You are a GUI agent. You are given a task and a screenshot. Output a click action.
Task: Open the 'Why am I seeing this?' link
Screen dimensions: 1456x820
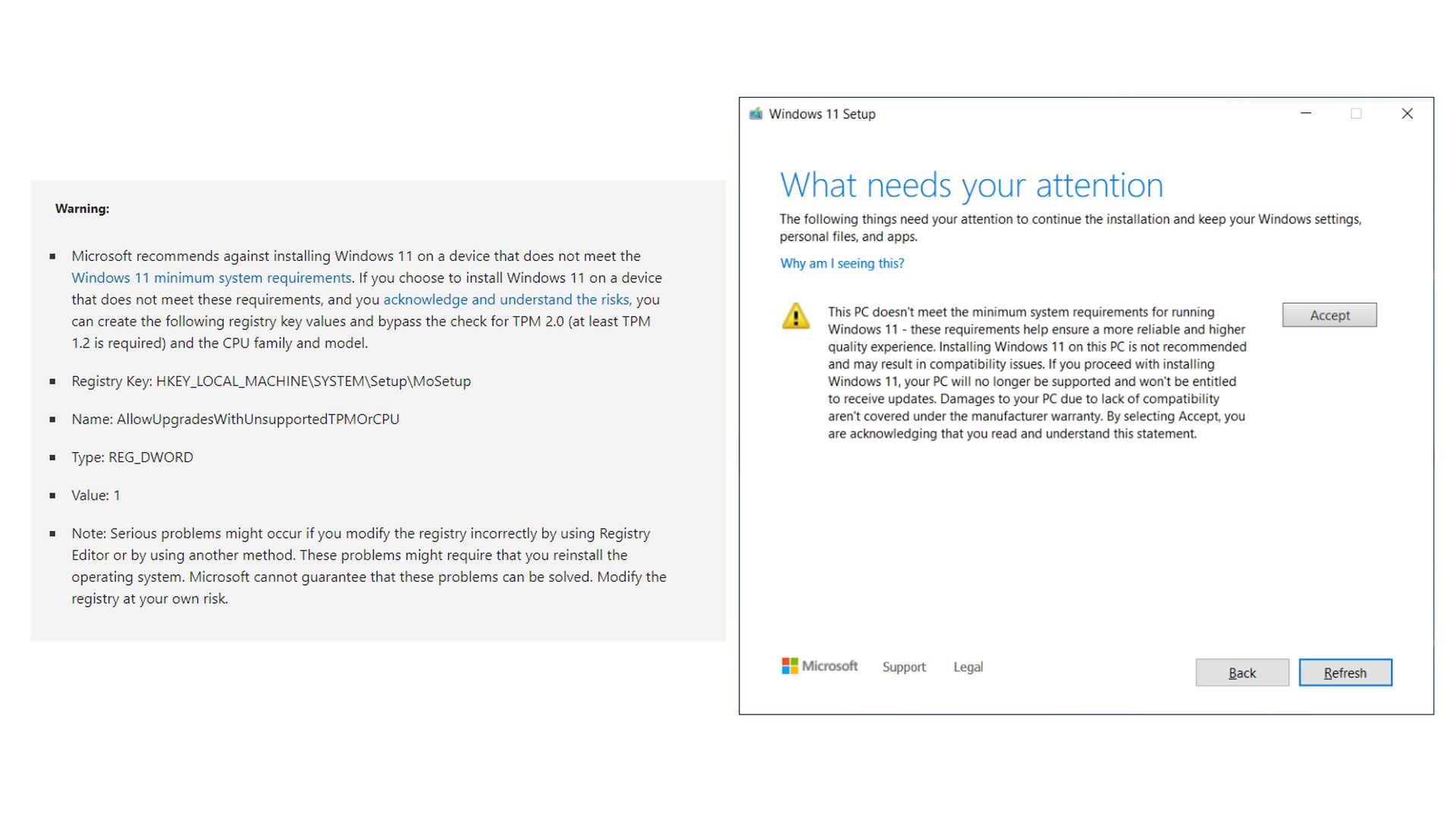pyautogui.click(x=842, y=263)
